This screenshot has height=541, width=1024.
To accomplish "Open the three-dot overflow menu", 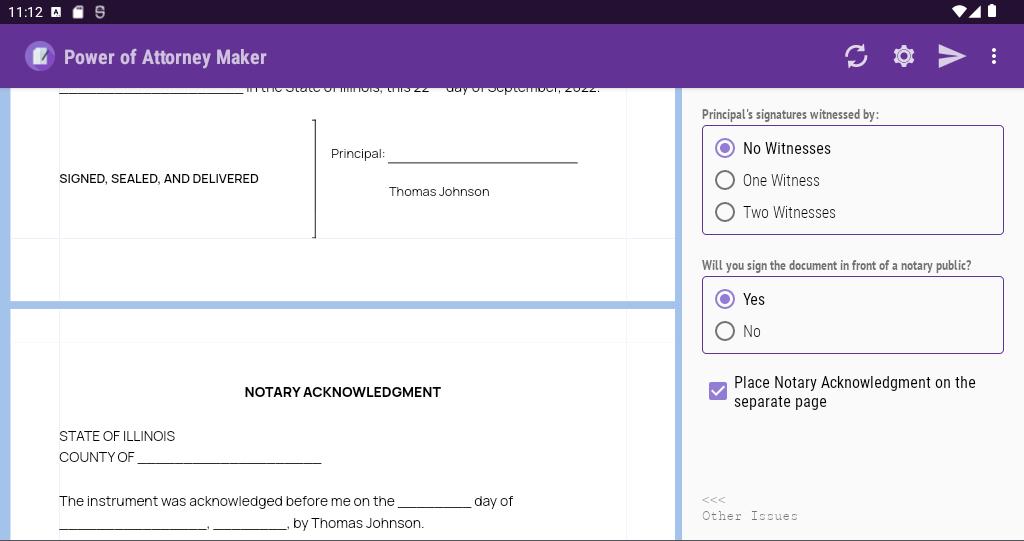I will click(x=993, y=56).
